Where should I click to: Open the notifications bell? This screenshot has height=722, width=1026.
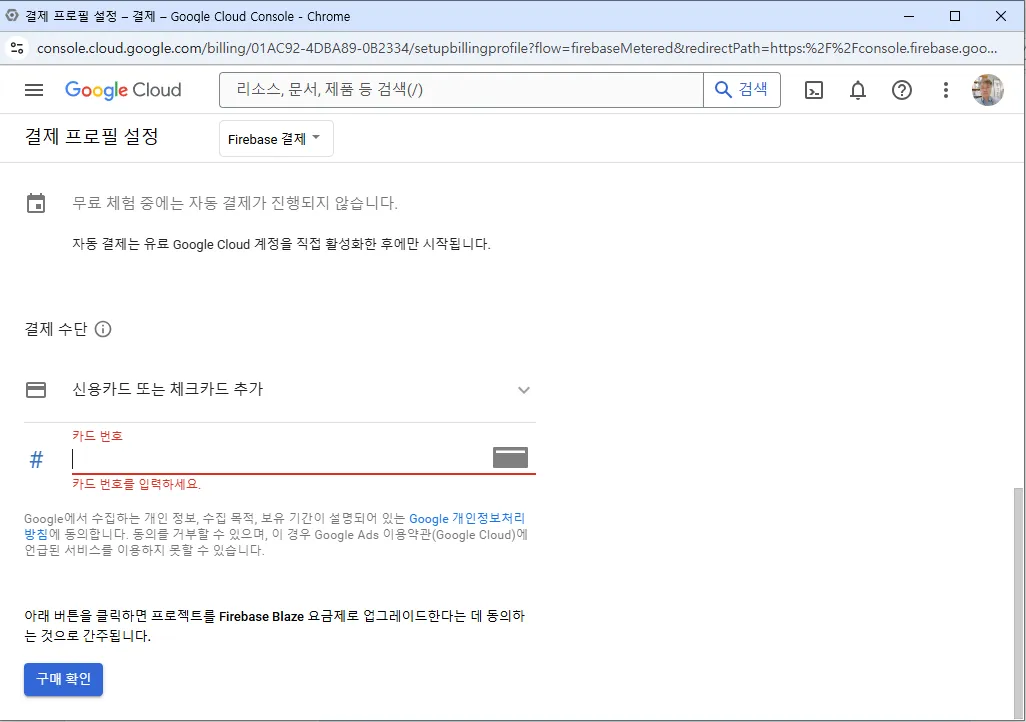click(858, 90)
